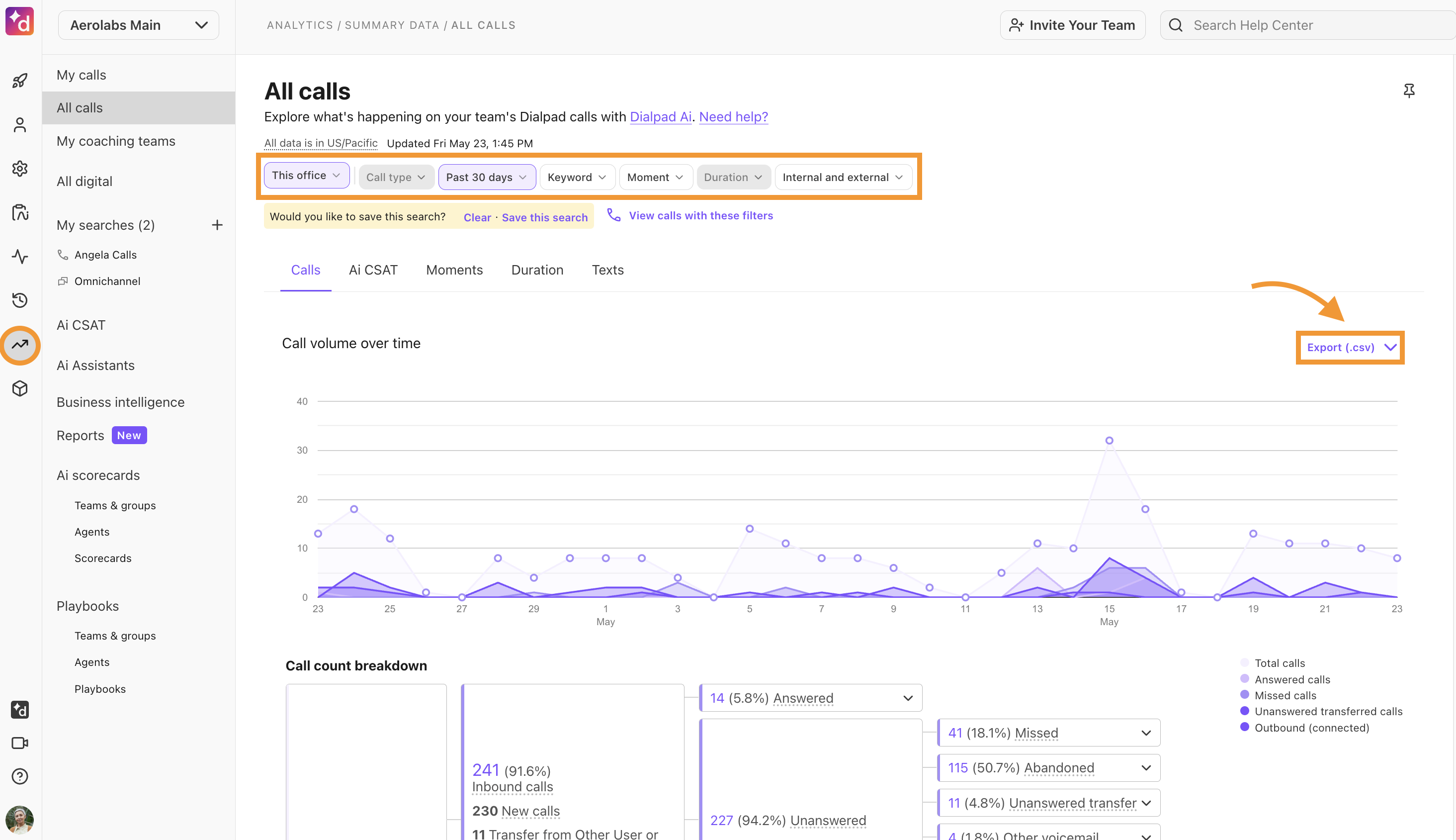
Task: Open Scorecards under Ai scorecards
Action: click(102, 559)
